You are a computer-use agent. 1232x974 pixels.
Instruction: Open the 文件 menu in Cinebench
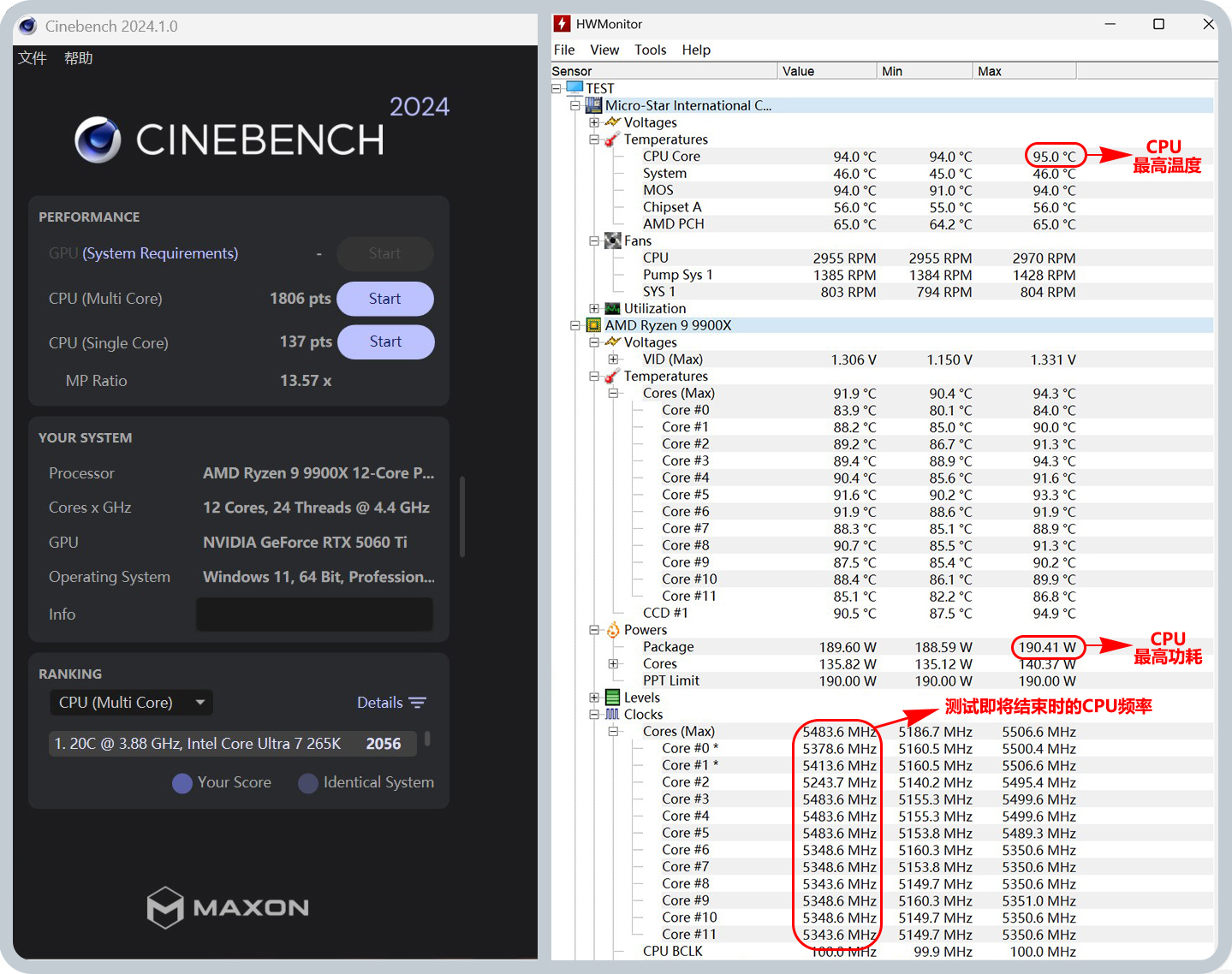click(33, 58)
